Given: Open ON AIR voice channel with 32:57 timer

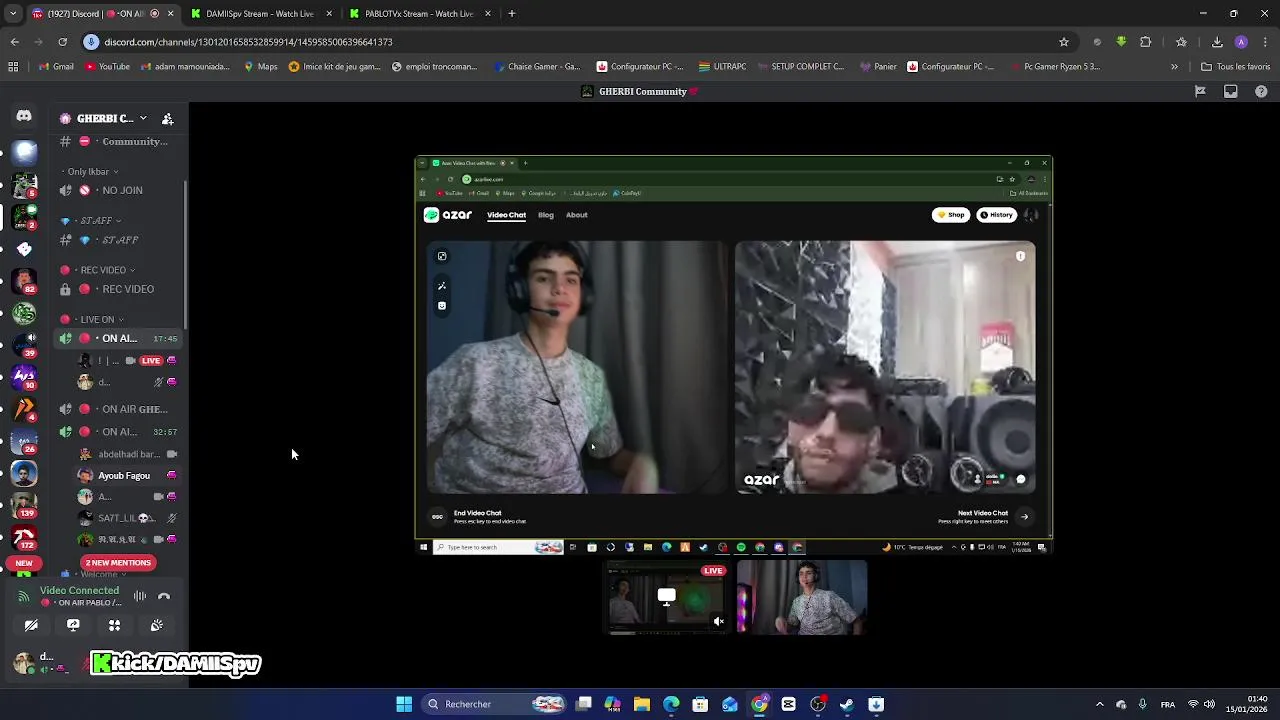Looking at the screenshot, I should [118, 432].
